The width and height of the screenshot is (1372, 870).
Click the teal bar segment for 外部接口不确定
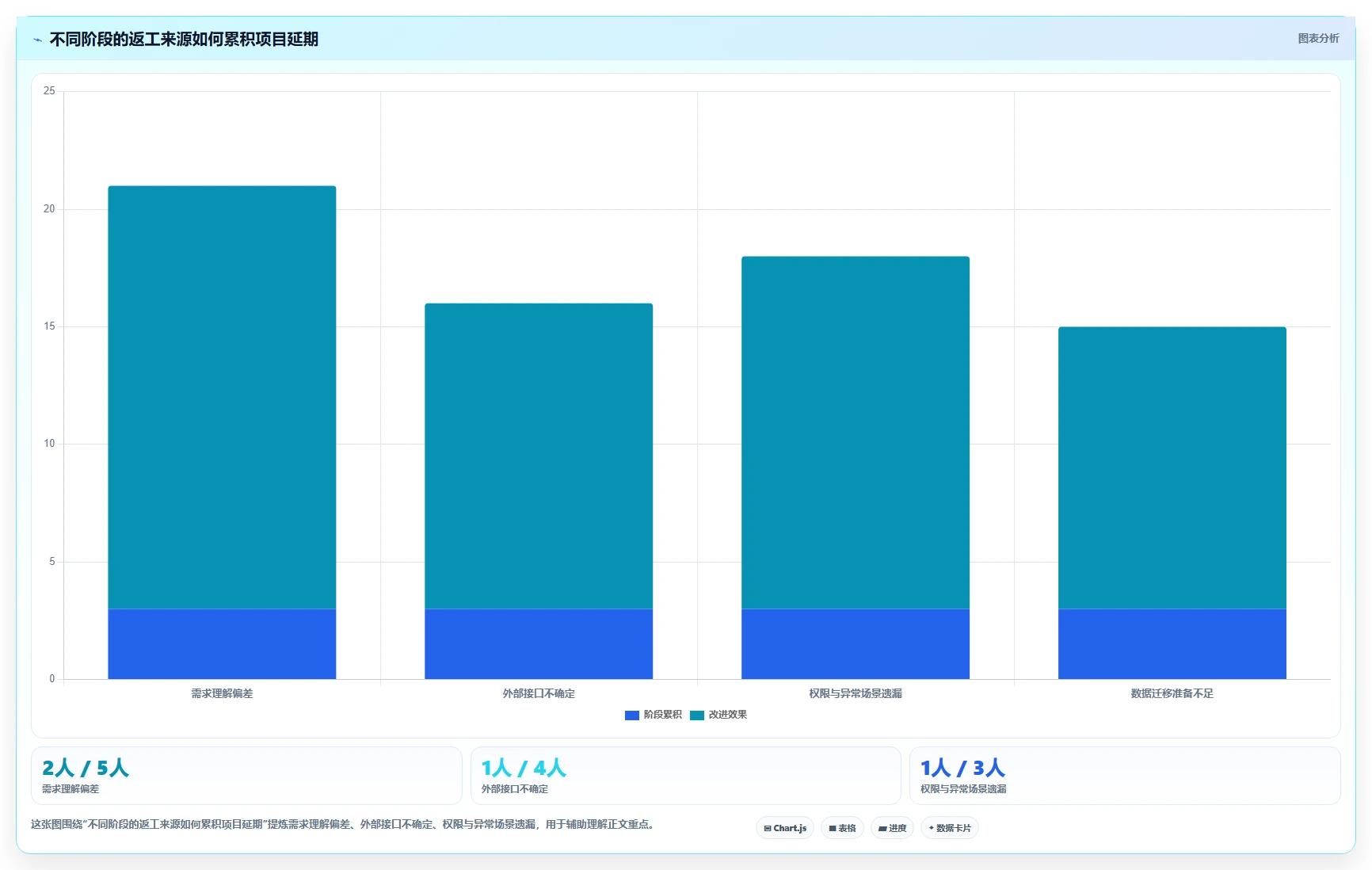[x=539, y=456]
